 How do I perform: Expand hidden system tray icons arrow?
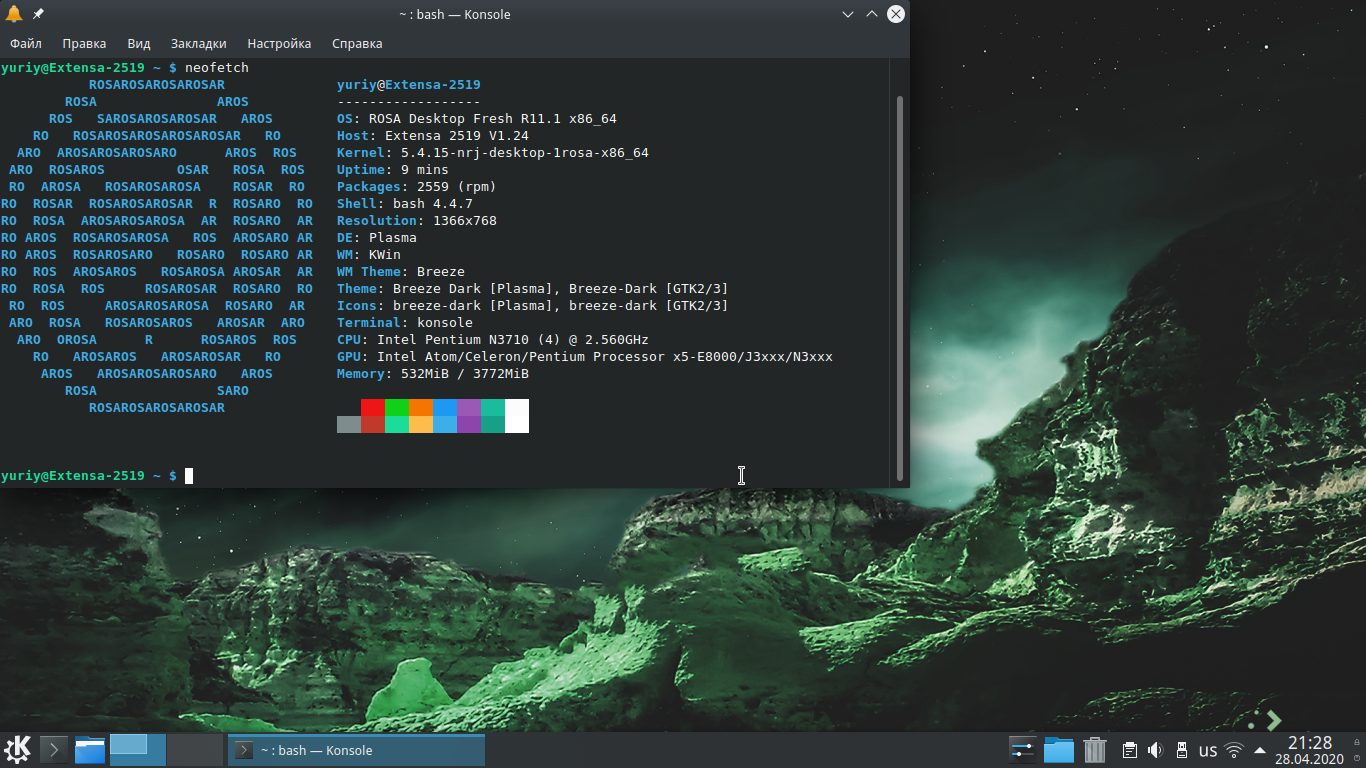point(1260,750)
